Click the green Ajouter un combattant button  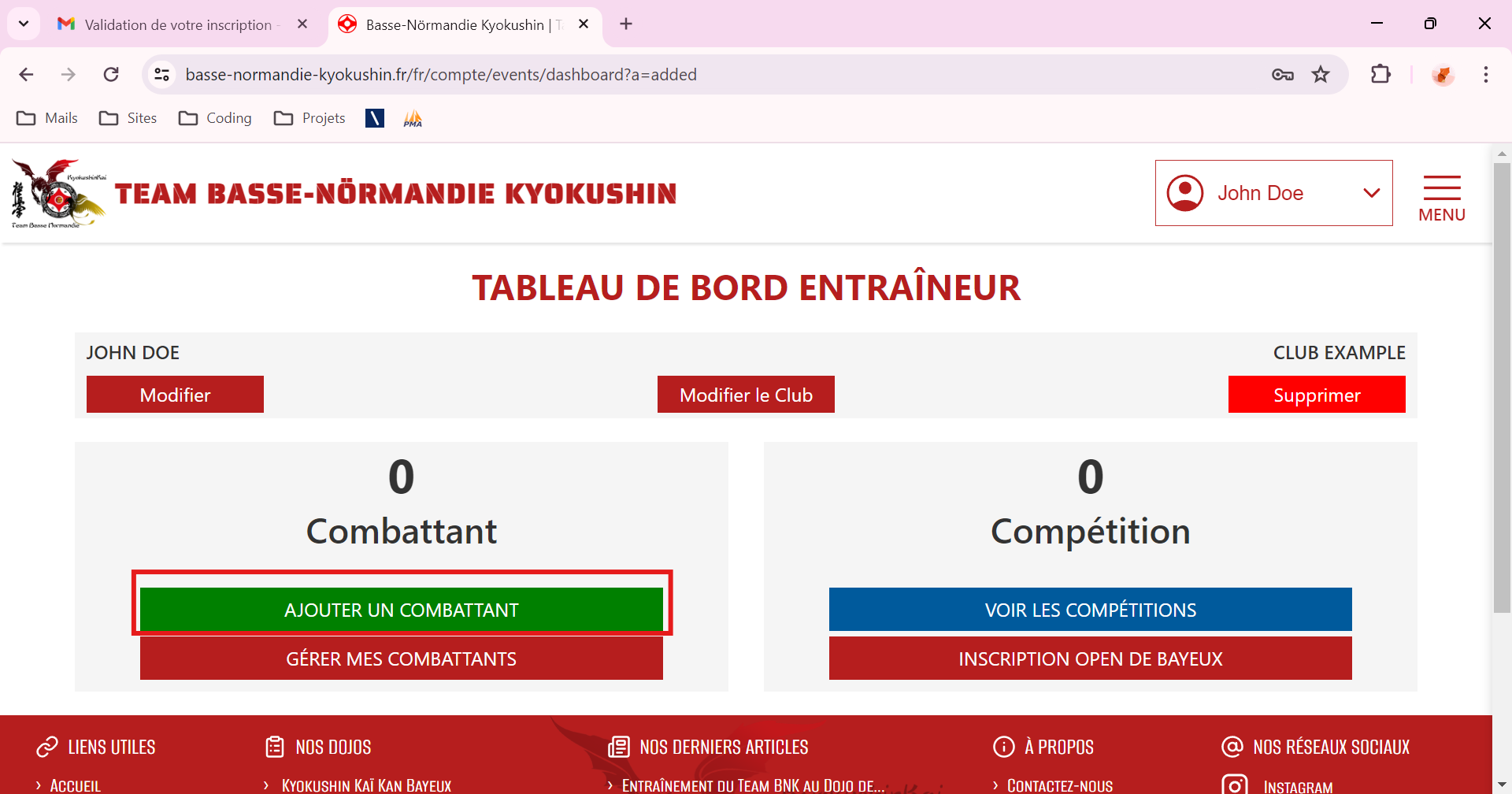(x=401, y=610)
